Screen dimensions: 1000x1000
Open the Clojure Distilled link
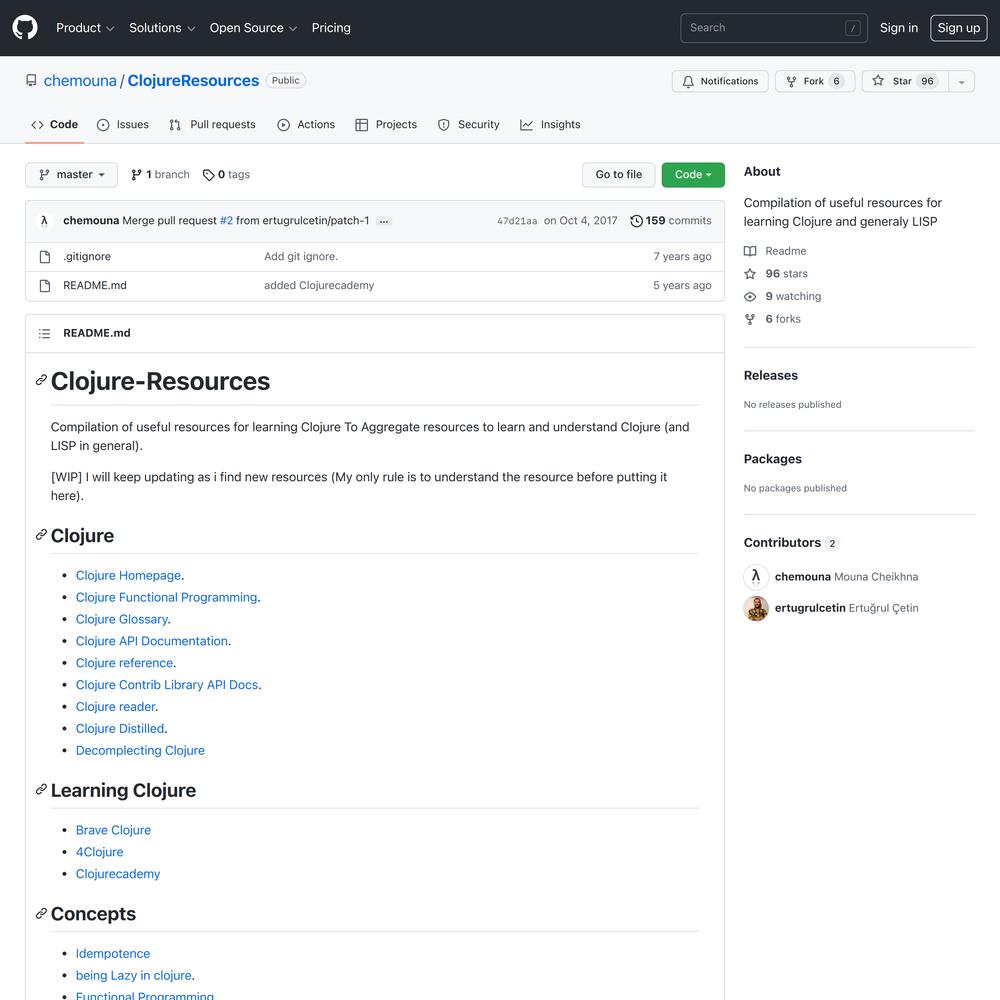[x=120, y=728]
